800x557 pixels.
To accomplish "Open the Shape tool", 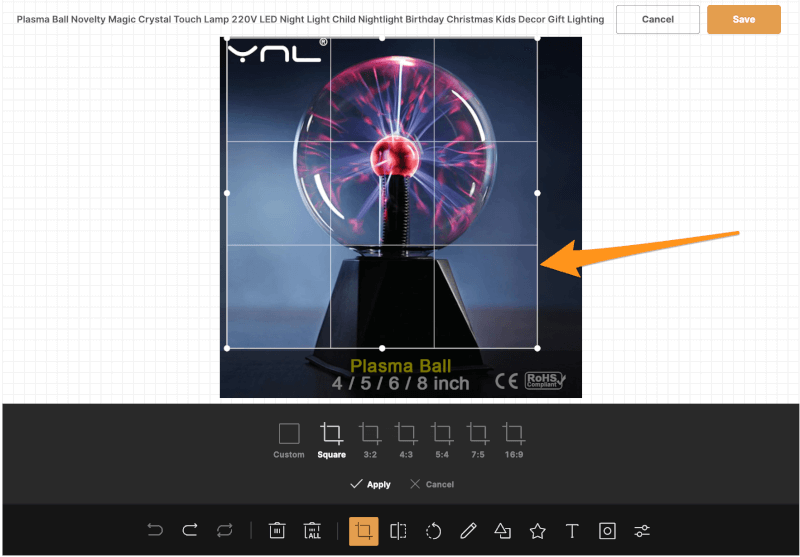I will 503,531.
